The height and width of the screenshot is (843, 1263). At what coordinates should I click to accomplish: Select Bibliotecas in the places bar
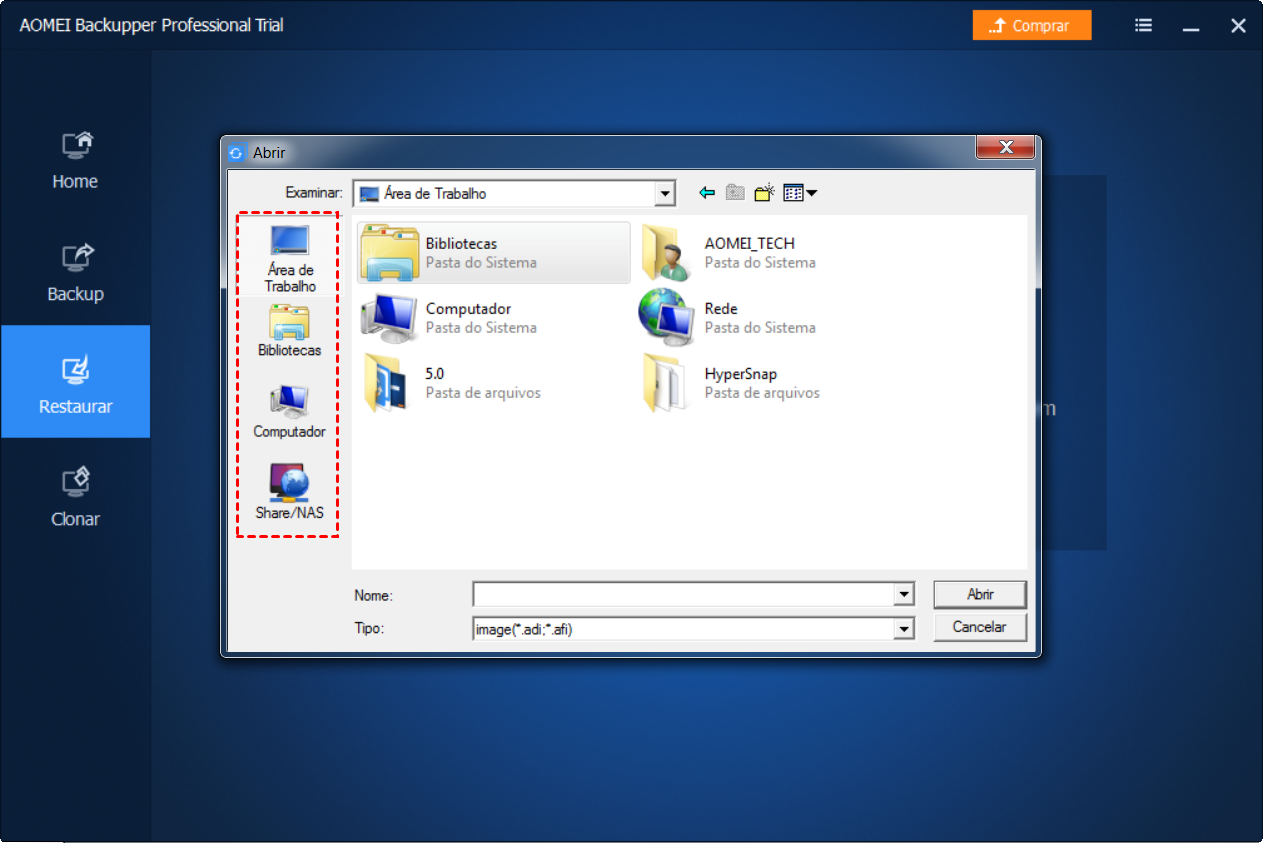(290, 331)
